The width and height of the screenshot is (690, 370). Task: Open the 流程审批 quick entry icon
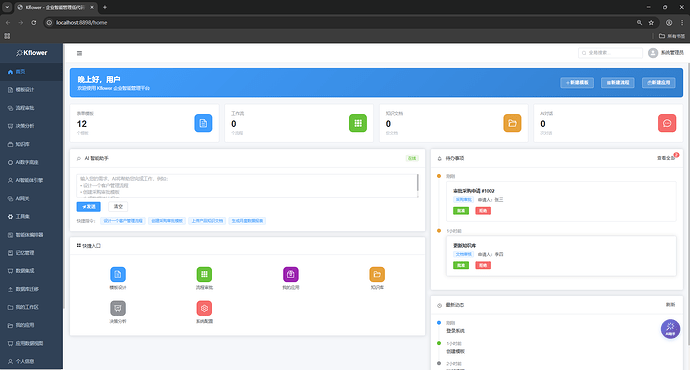[204, 275]
